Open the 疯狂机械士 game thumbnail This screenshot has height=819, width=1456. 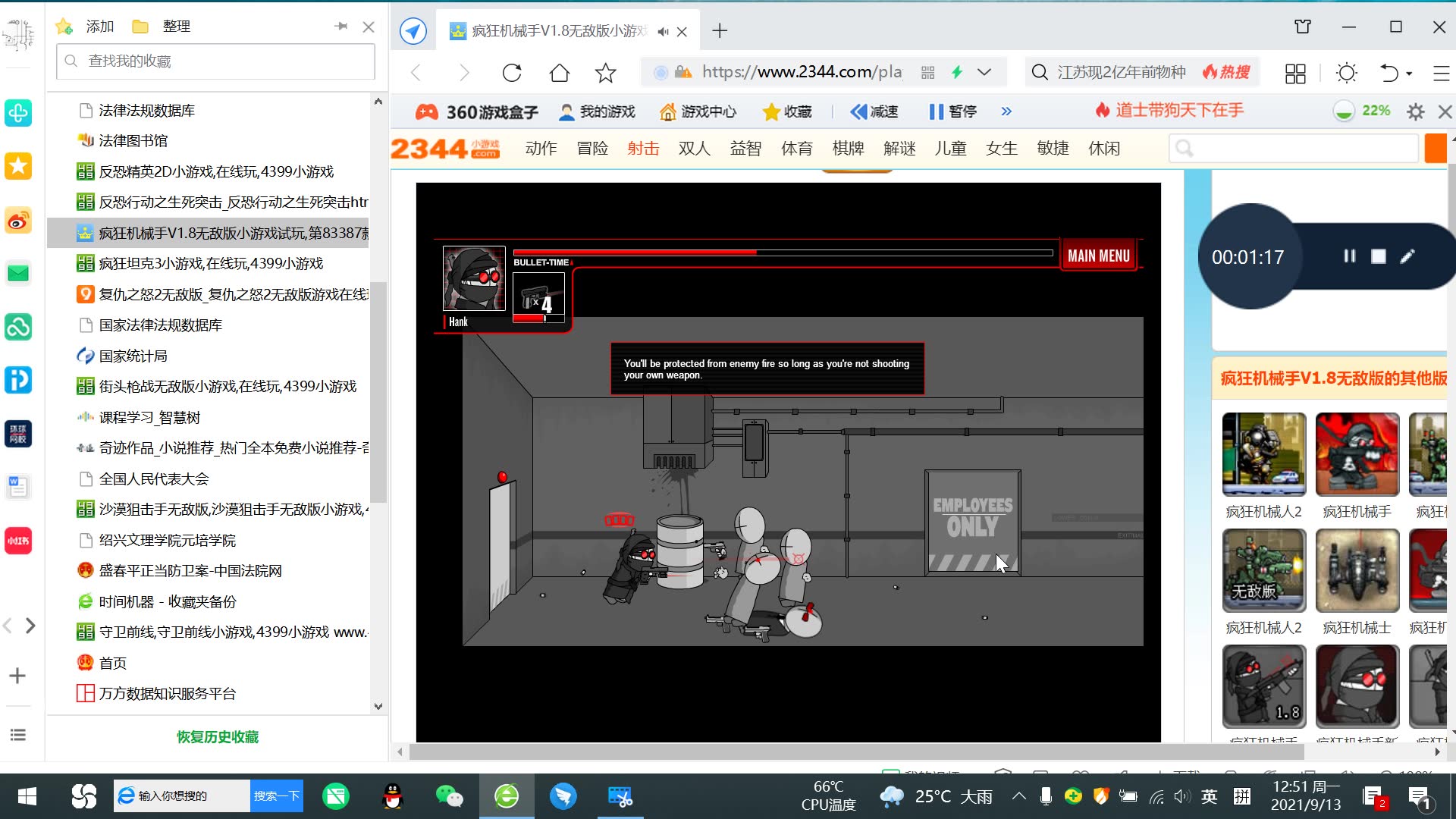1357,570
